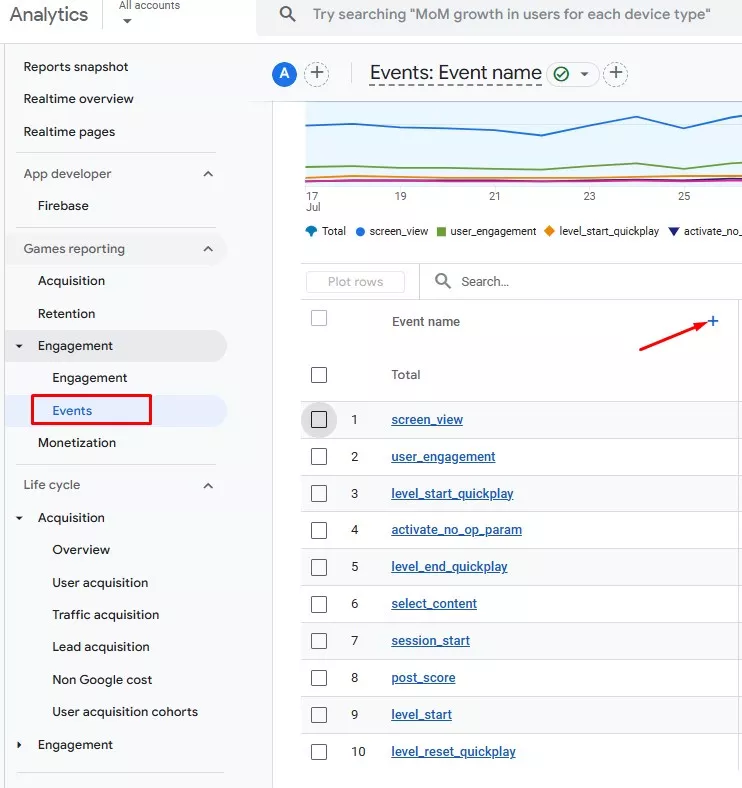Add a secondary dimension with the blue plus
The image size is (742, 788).
point(713,321)
